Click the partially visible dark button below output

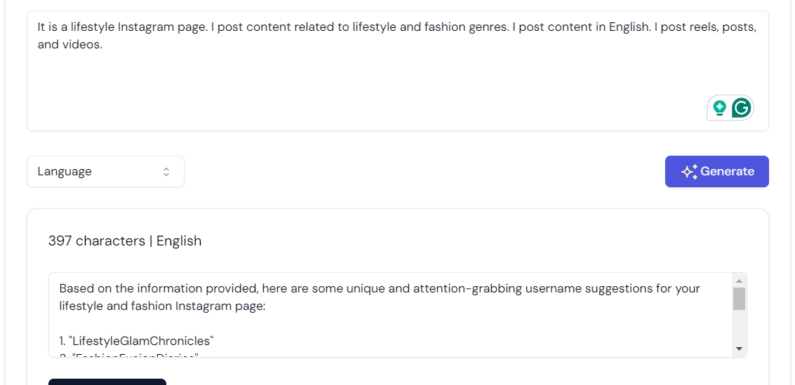click(x=107, y=382)
